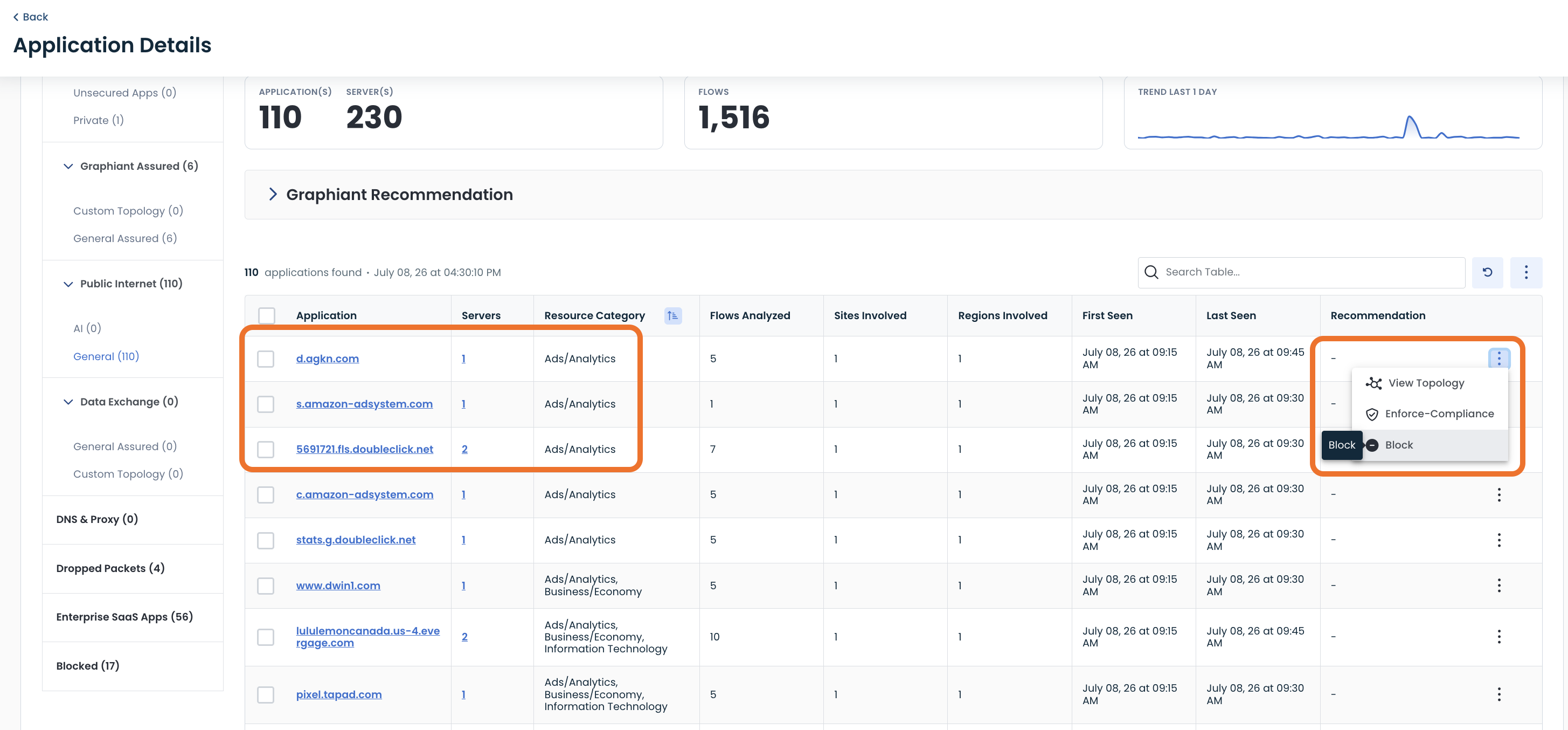Sort by the Application column header
1568x730 pixels.
click(326, 315)
